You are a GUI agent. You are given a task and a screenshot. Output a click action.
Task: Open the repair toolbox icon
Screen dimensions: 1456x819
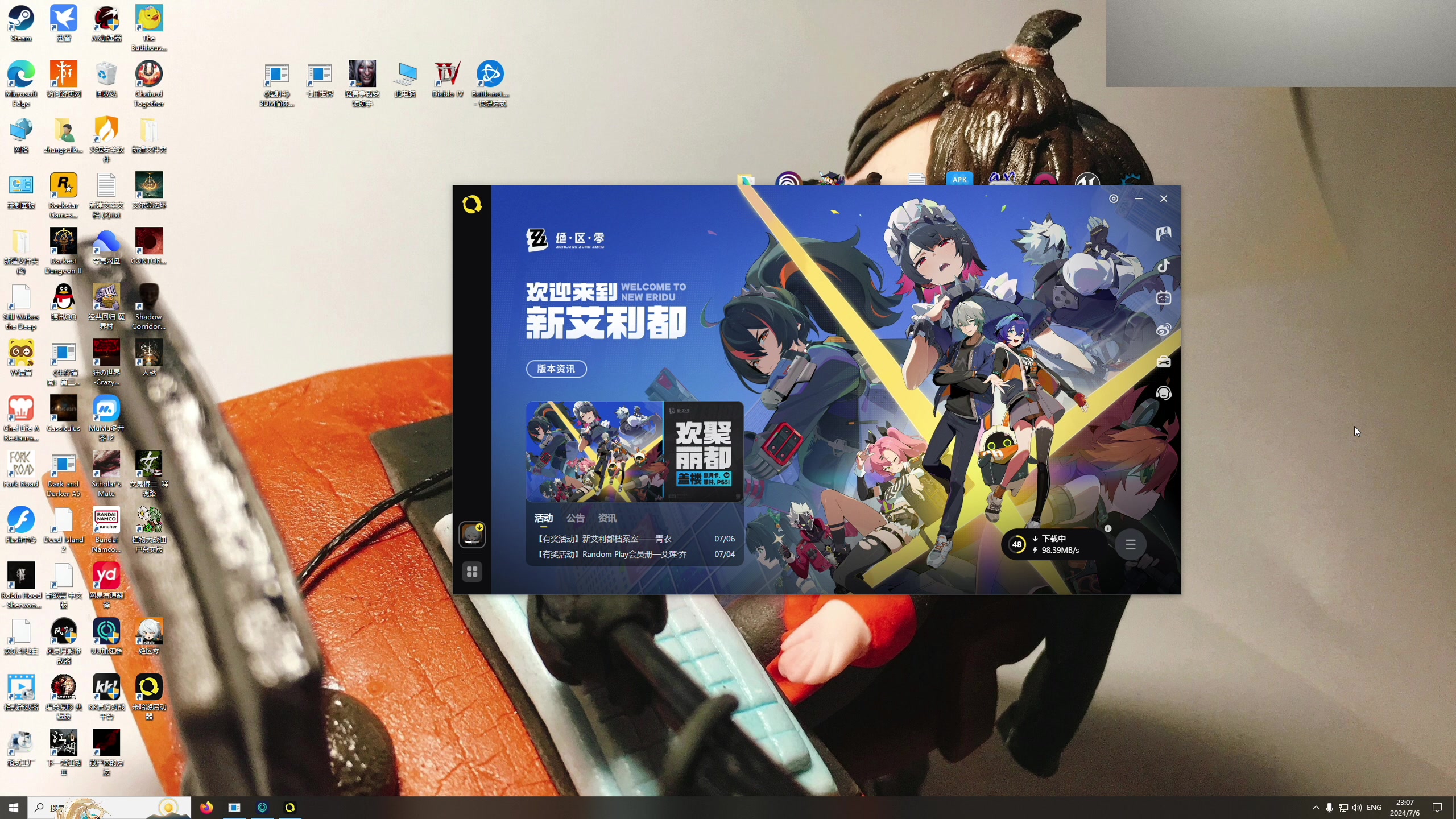(x=1163, y=362)
